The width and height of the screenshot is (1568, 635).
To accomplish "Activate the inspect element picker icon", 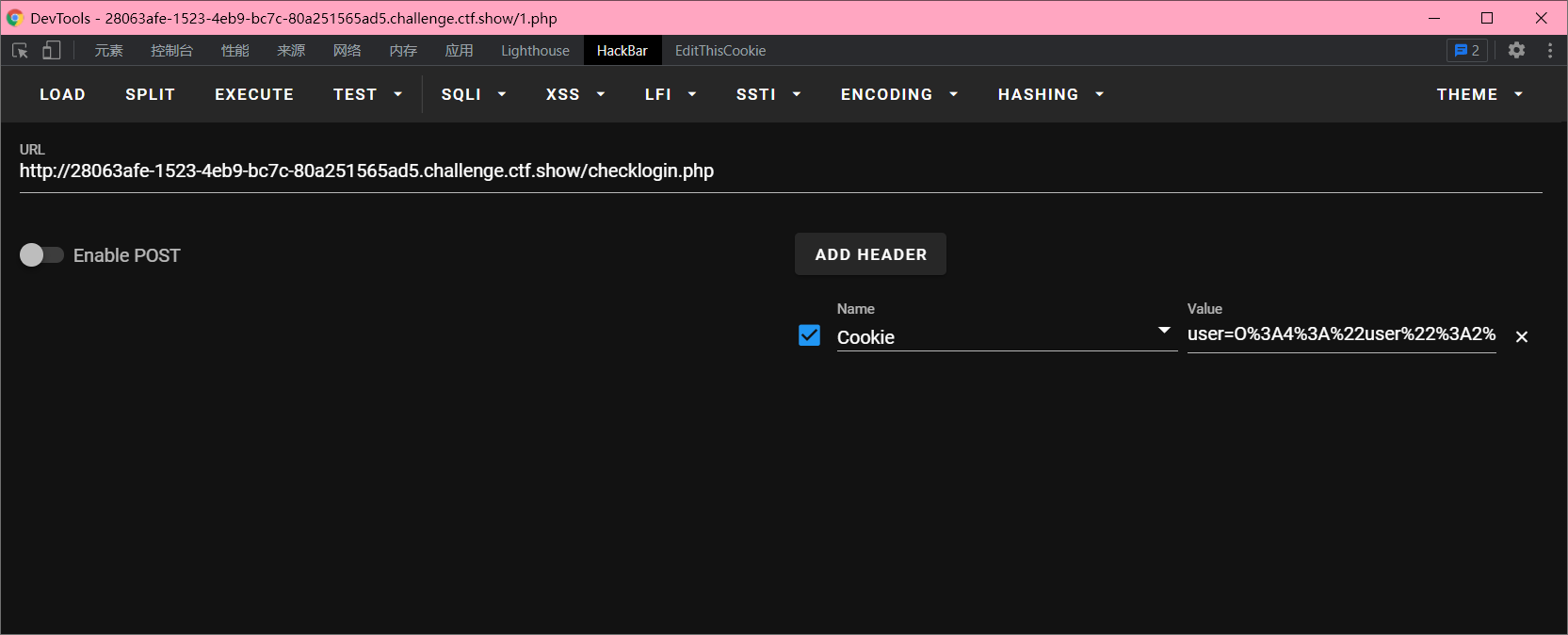I will [x=20, y=50].
